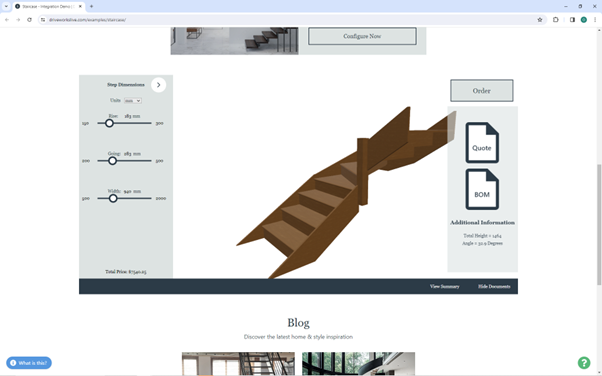Click Hide Documents in the footer bar
The image size is (602, 376).
494,287
